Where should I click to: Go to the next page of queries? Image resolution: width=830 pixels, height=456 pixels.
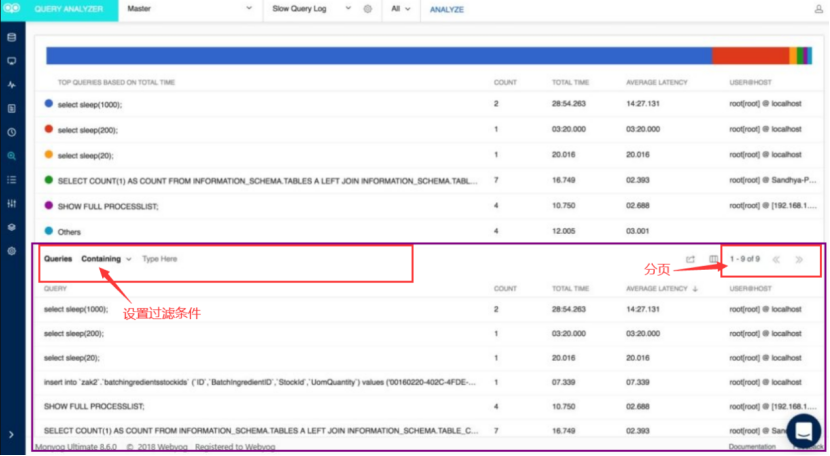799,259
